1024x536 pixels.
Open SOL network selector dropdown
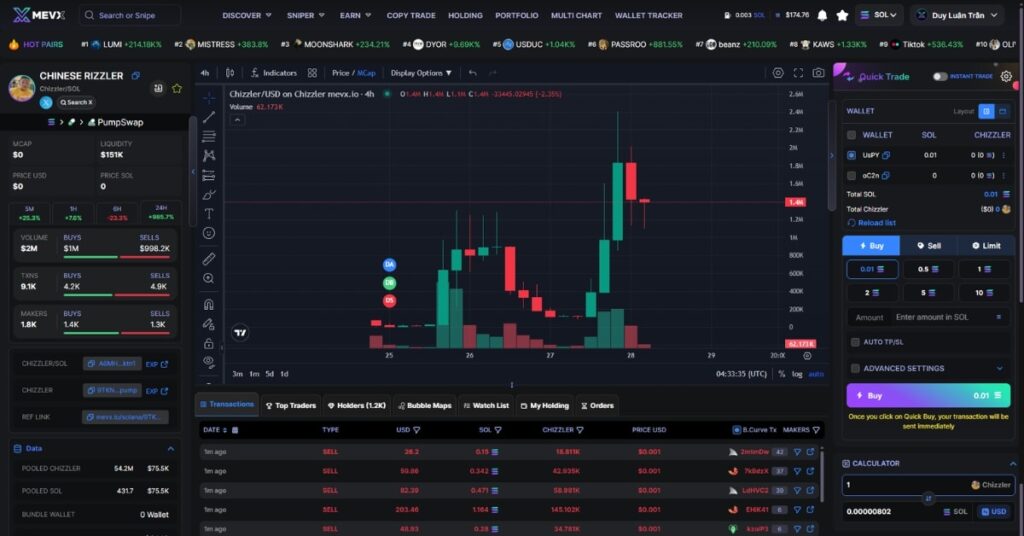[879, 15]
